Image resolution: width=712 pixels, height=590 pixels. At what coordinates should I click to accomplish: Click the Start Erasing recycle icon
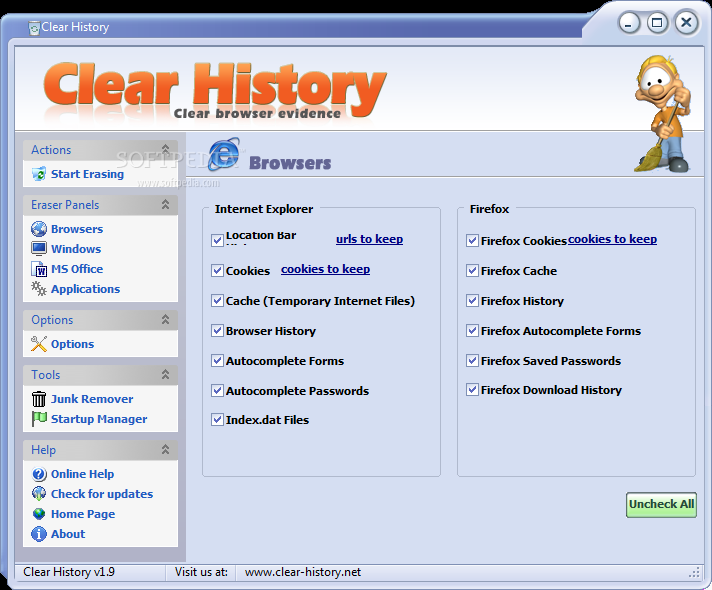click(39, 174)
